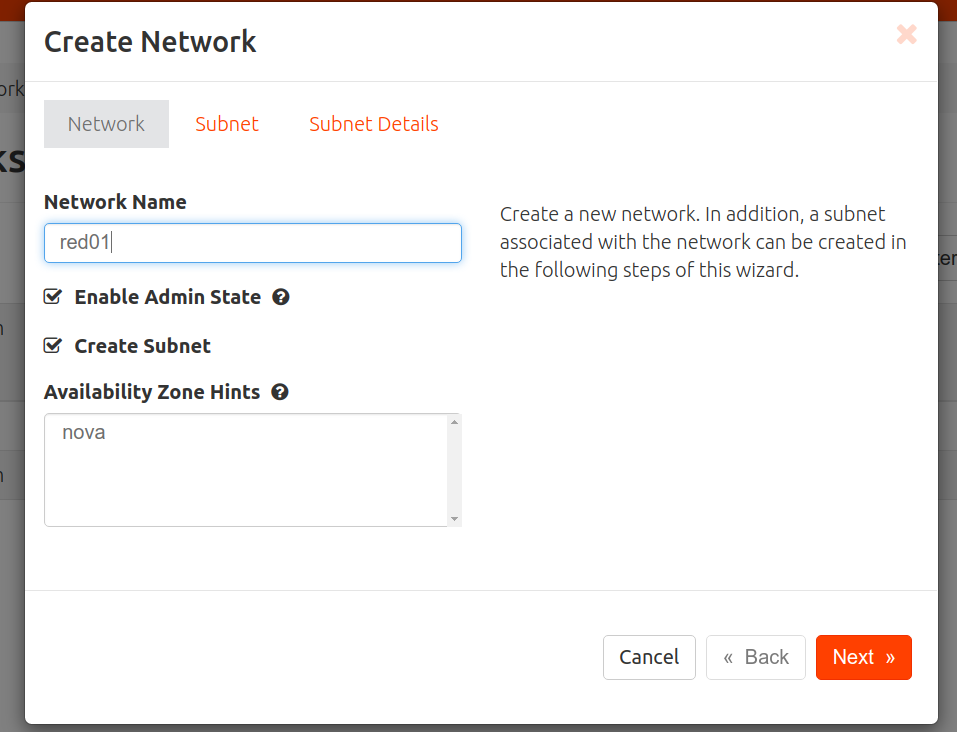Open help for Enable Admin State
The image size is (957, 732).
point(281,296)
